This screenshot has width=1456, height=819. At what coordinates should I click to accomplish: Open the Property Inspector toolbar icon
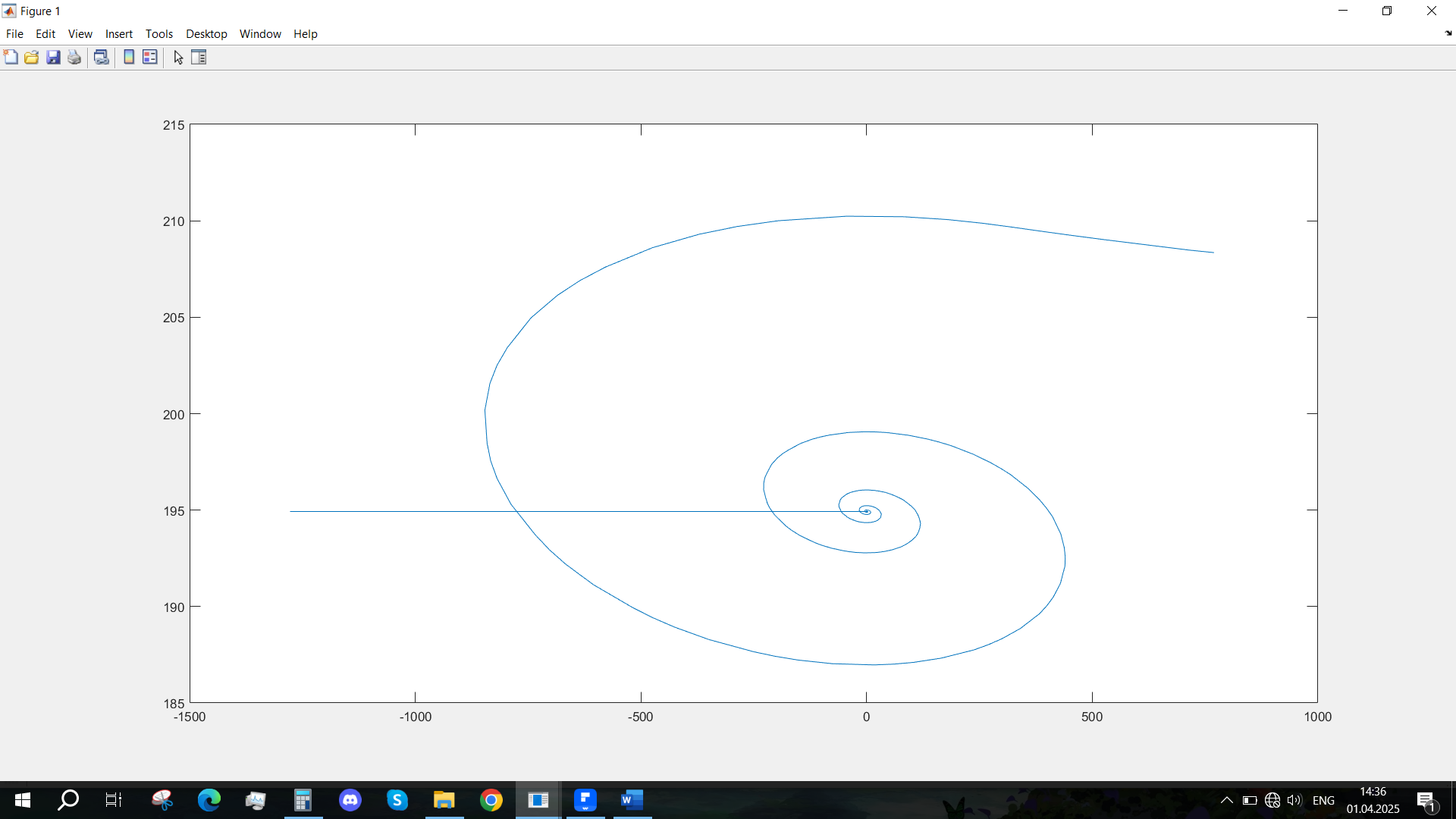199,57
